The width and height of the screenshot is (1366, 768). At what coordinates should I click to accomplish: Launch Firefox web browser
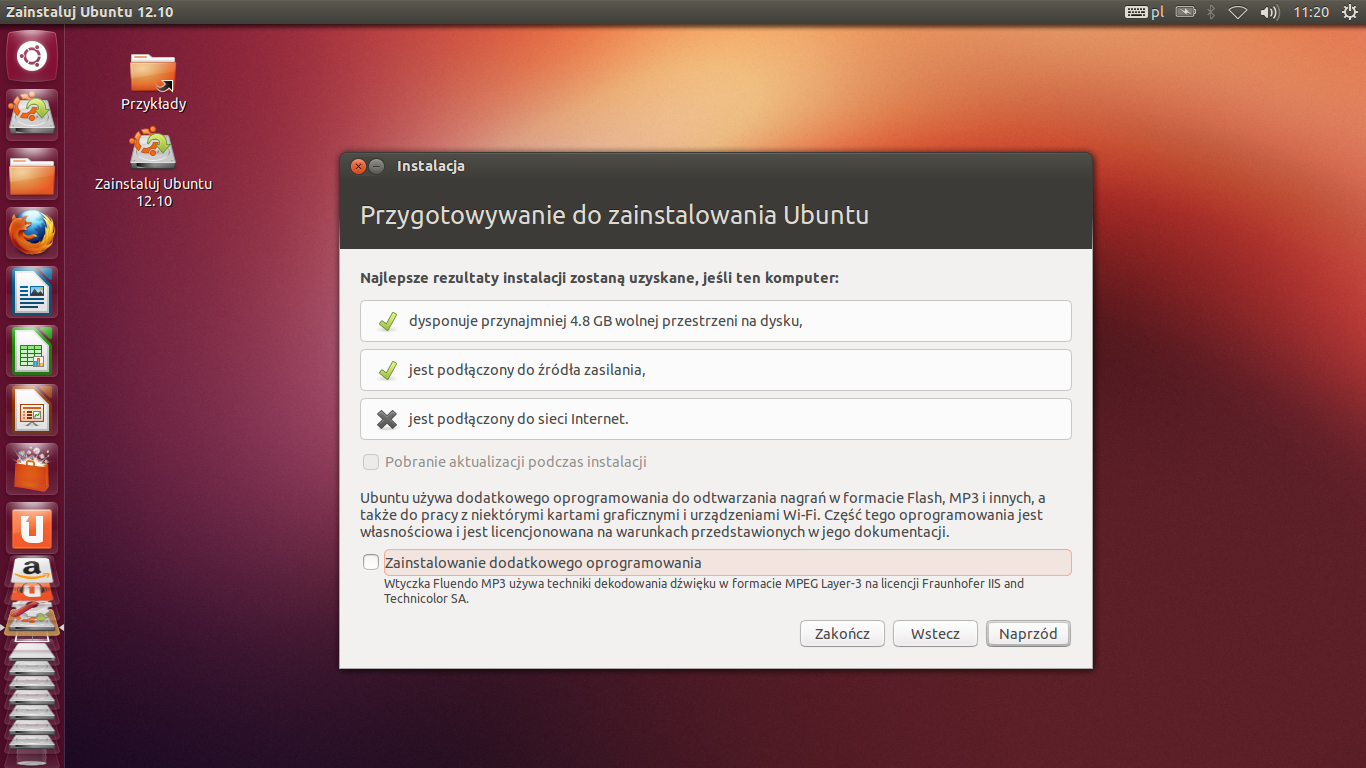click(x=32, y=233)
